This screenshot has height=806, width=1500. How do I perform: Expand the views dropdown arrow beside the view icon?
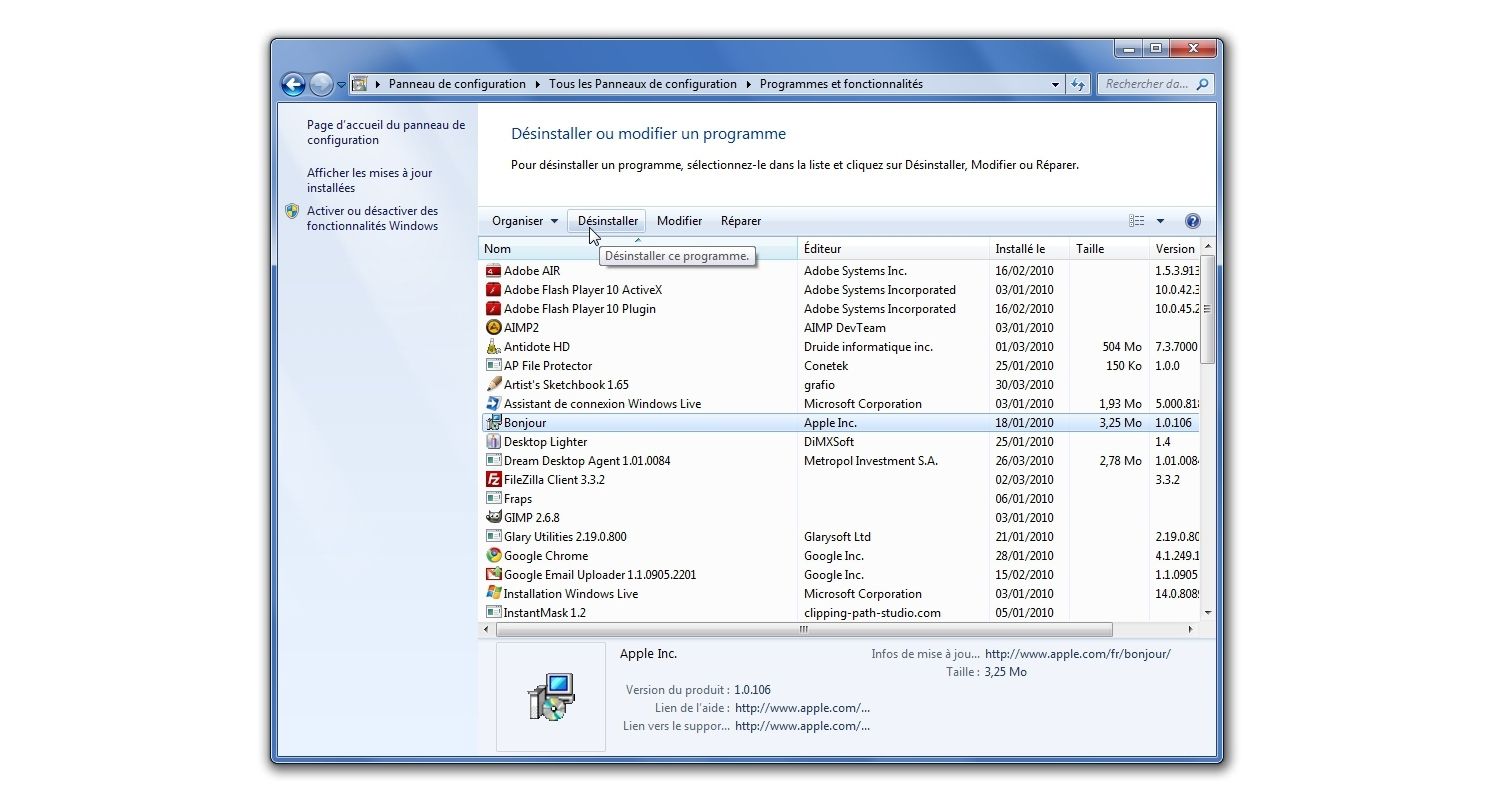click(x=1159, y=220)
